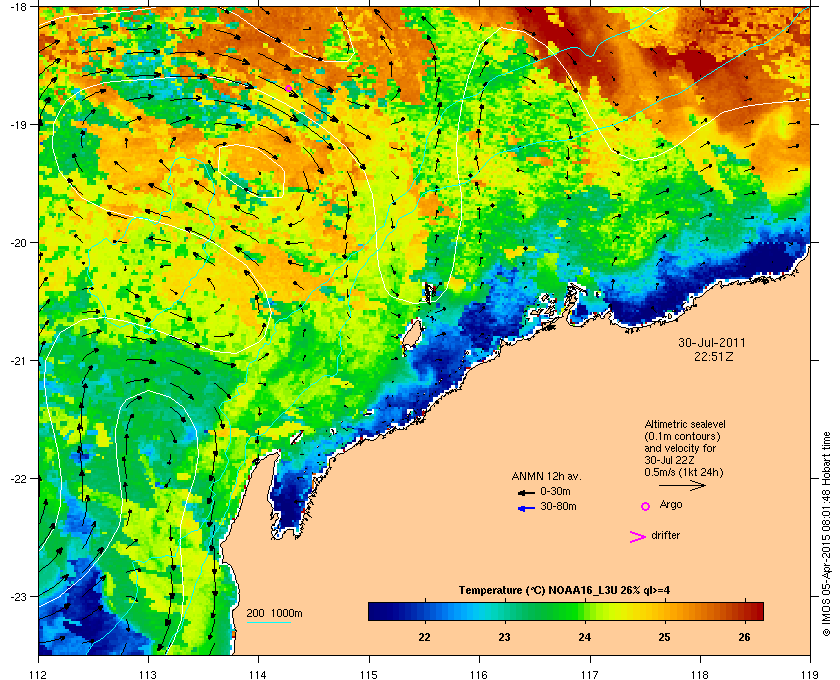Click the '30-80m' depth label
Screen dimensions: 840x680
(558, 506)
